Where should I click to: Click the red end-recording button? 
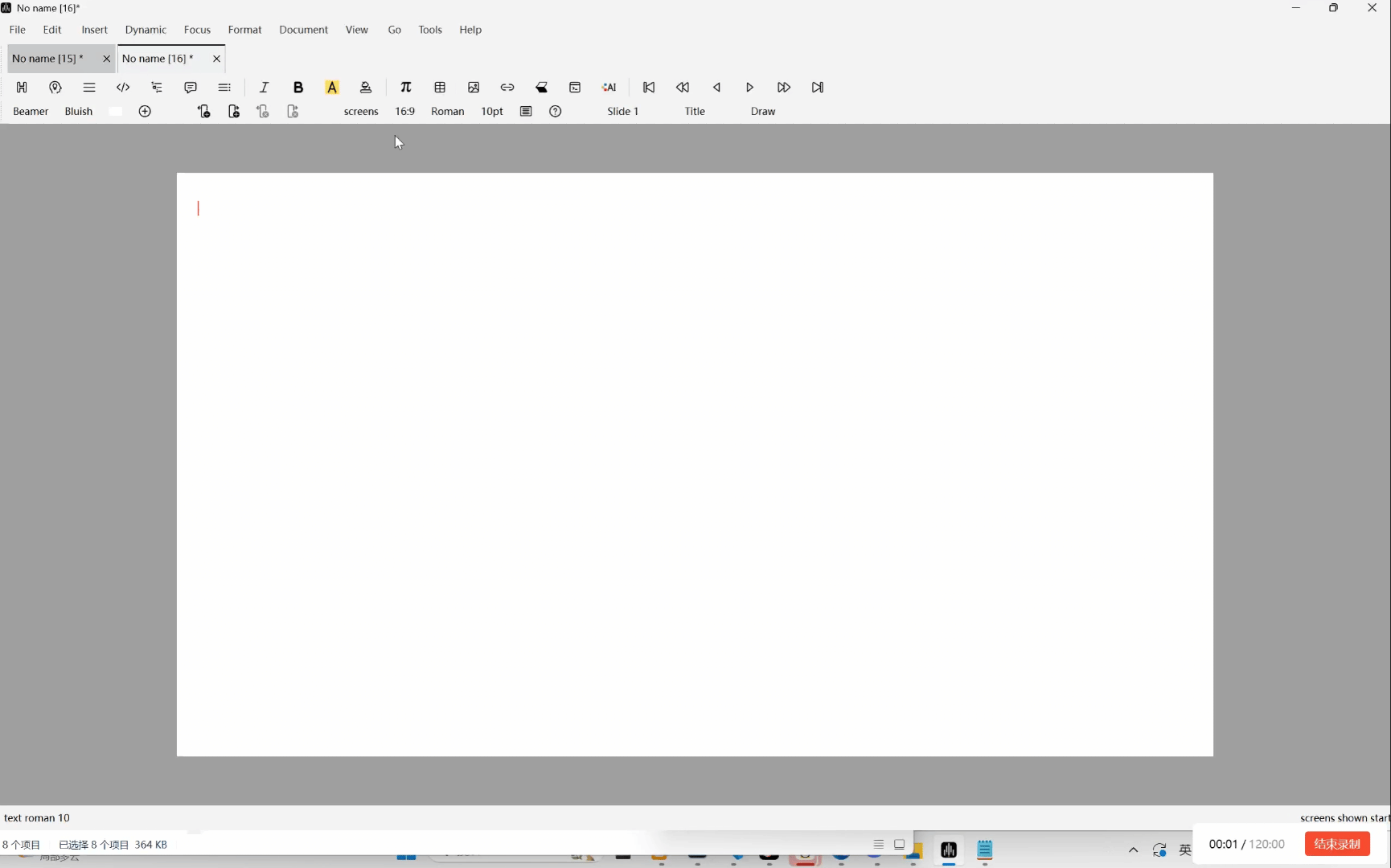click(x=1336, y=844)
